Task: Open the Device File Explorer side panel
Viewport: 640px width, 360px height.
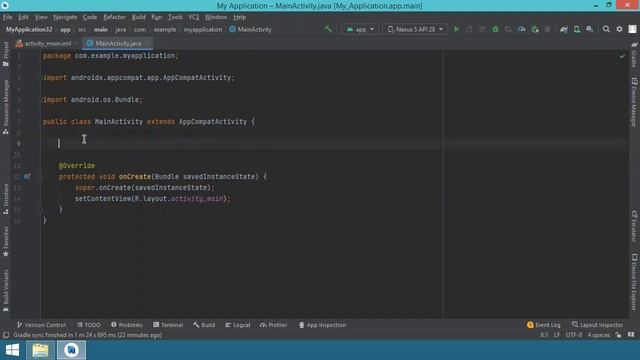Action: 634,282
